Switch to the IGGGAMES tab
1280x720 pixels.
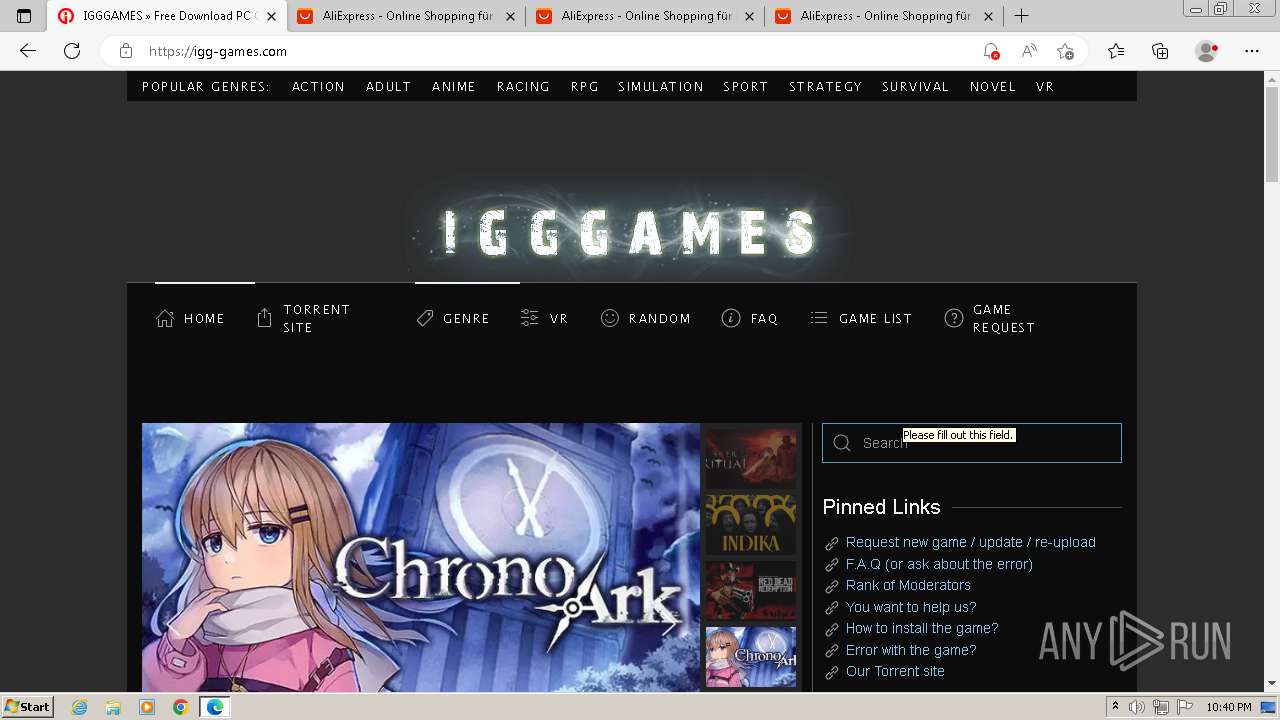pyautogui.click(x=167, y=16)
